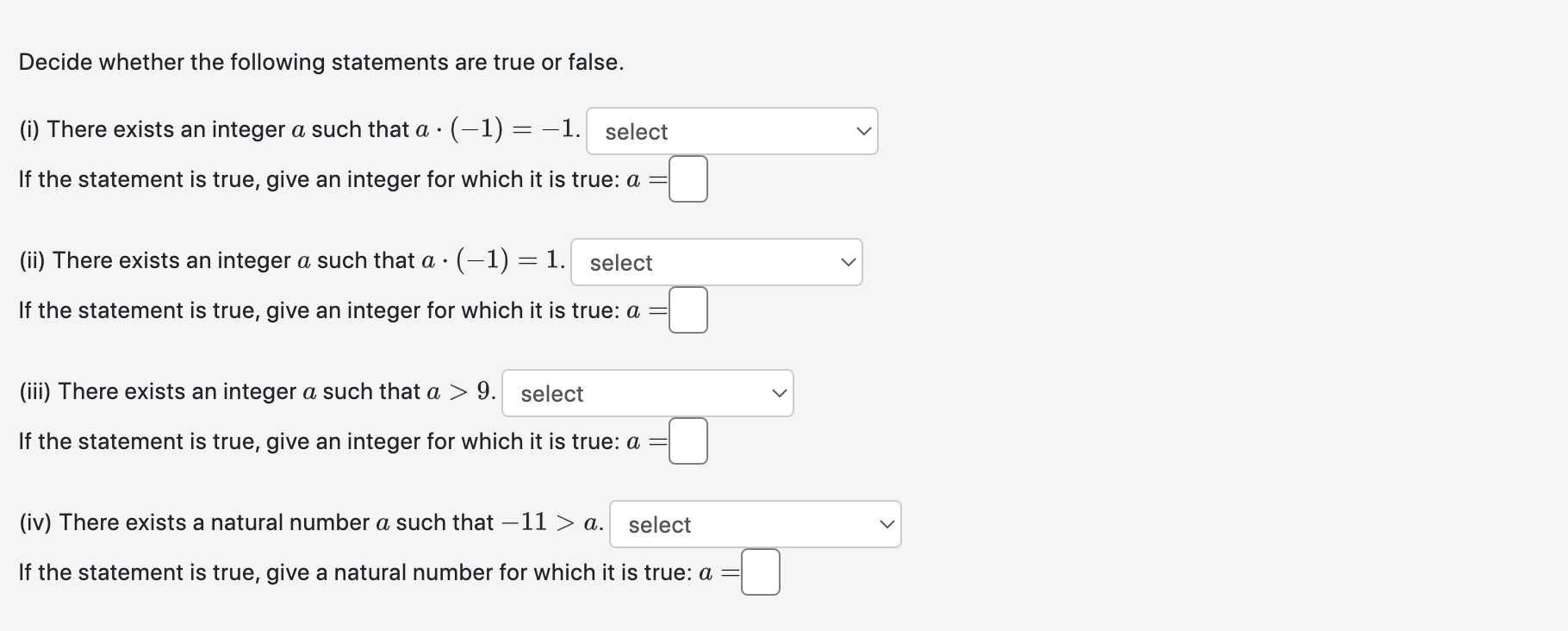
Task: Click the integer answer box for statement (i)
Action: (x=688, y=178)
